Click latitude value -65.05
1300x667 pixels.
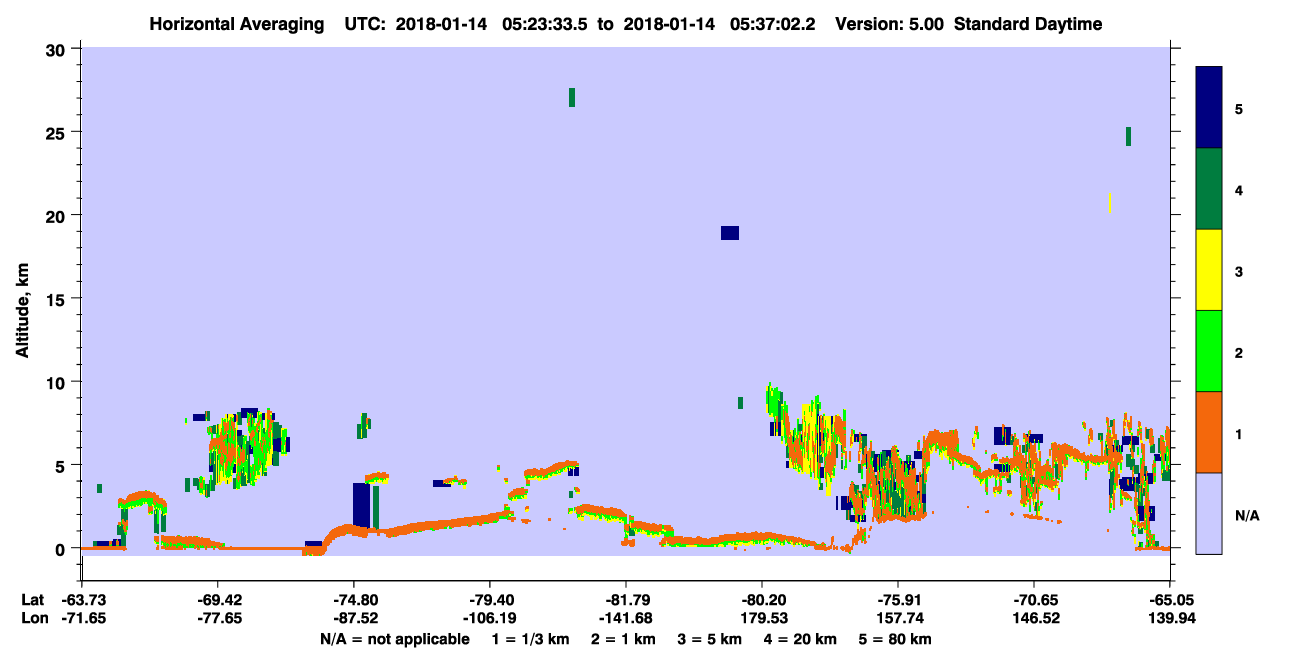tap(1170, 600)
